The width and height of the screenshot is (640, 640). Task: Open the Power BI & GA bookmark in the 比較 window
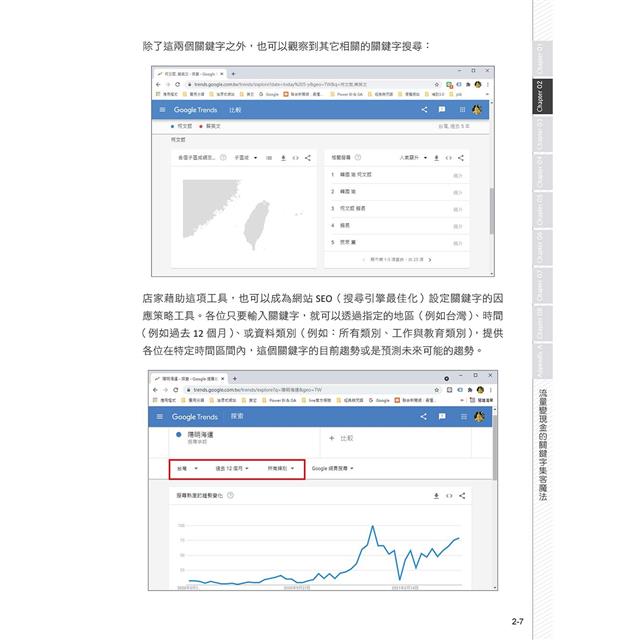pyautogui.click(x=347, y=94)
